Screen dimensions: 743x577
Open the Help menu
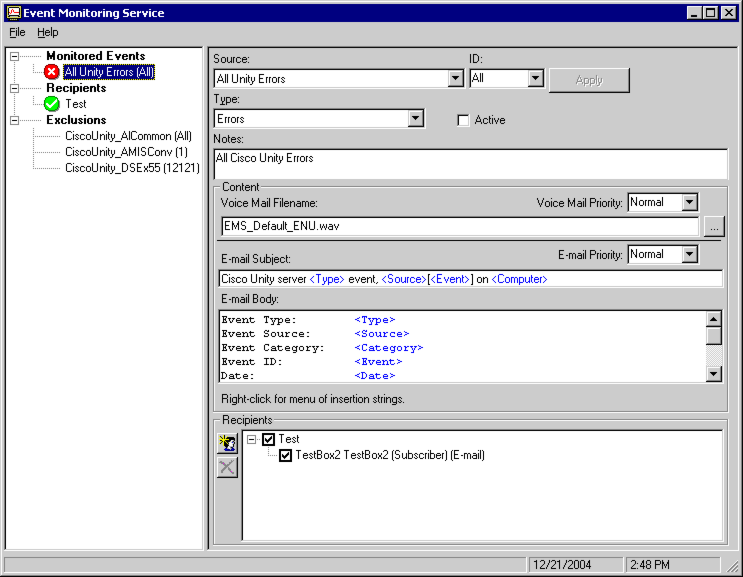[48, 33]
